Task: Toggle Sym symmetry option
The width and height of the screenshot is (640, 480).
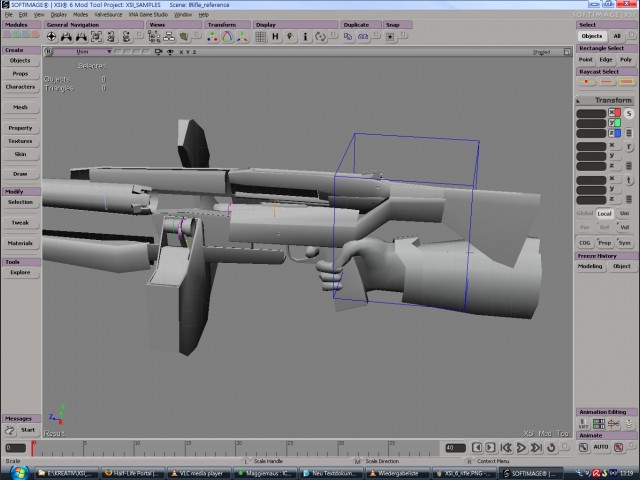Action: pos(624,243)
